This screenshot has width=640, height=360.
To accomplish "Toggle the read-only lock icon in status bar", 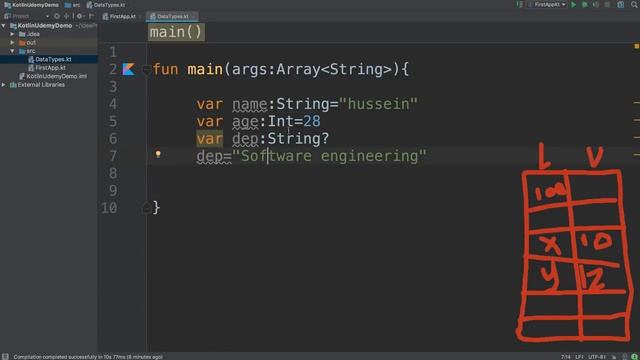I will coord(614,357).
